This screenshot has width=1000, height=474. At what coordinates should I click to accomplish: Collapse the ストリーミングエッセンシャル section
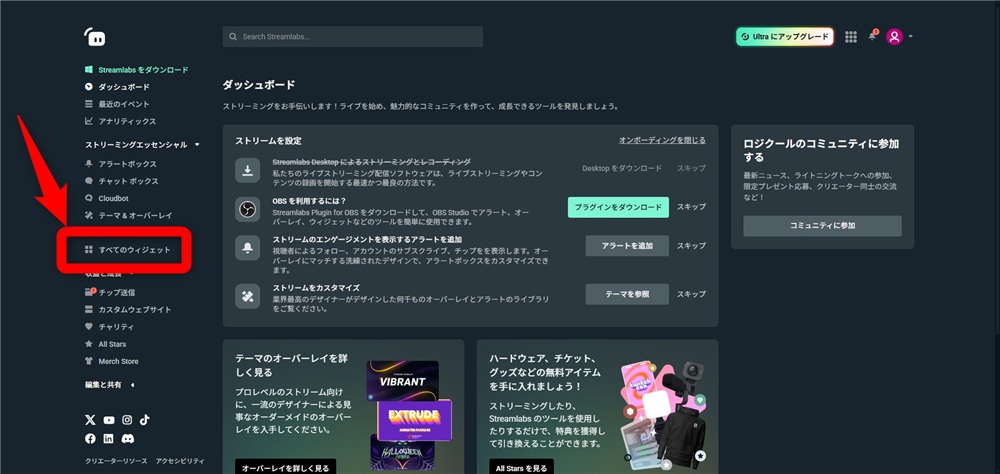[x=197, y=145]
